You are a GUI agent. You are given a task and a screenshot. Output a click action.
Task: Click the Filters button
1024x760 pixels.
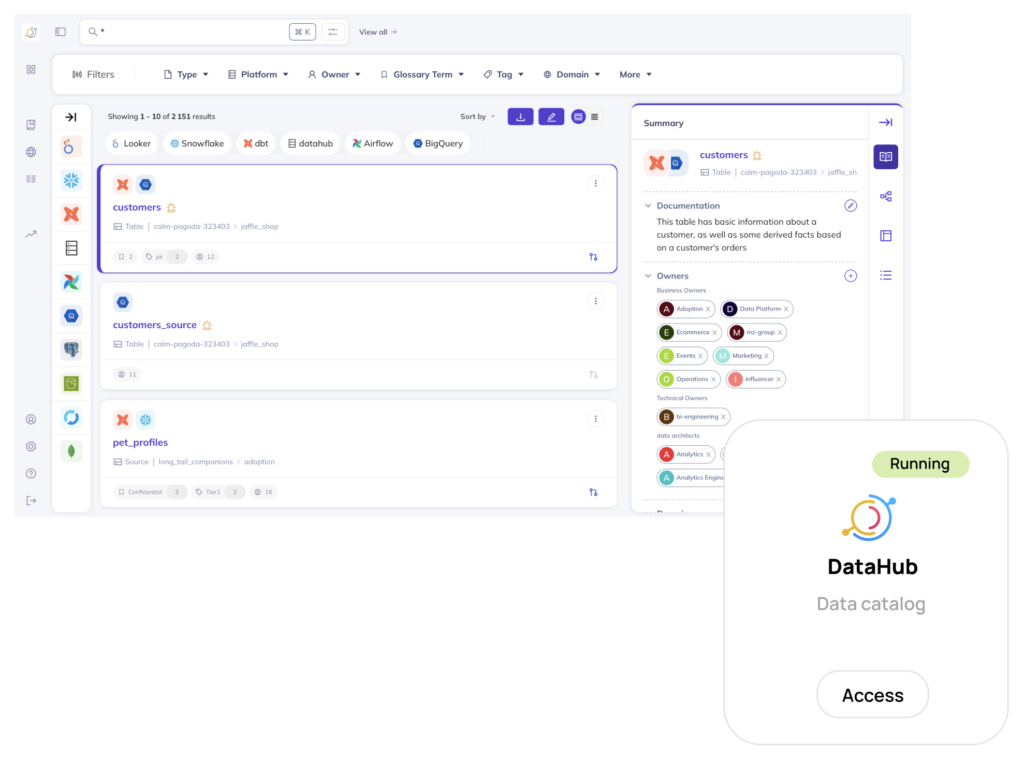pos(93,74)
